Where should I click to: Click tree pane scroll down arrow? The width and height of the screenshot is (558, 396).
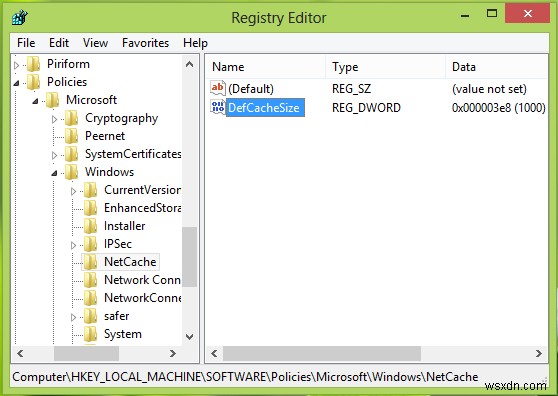(190, 337)
